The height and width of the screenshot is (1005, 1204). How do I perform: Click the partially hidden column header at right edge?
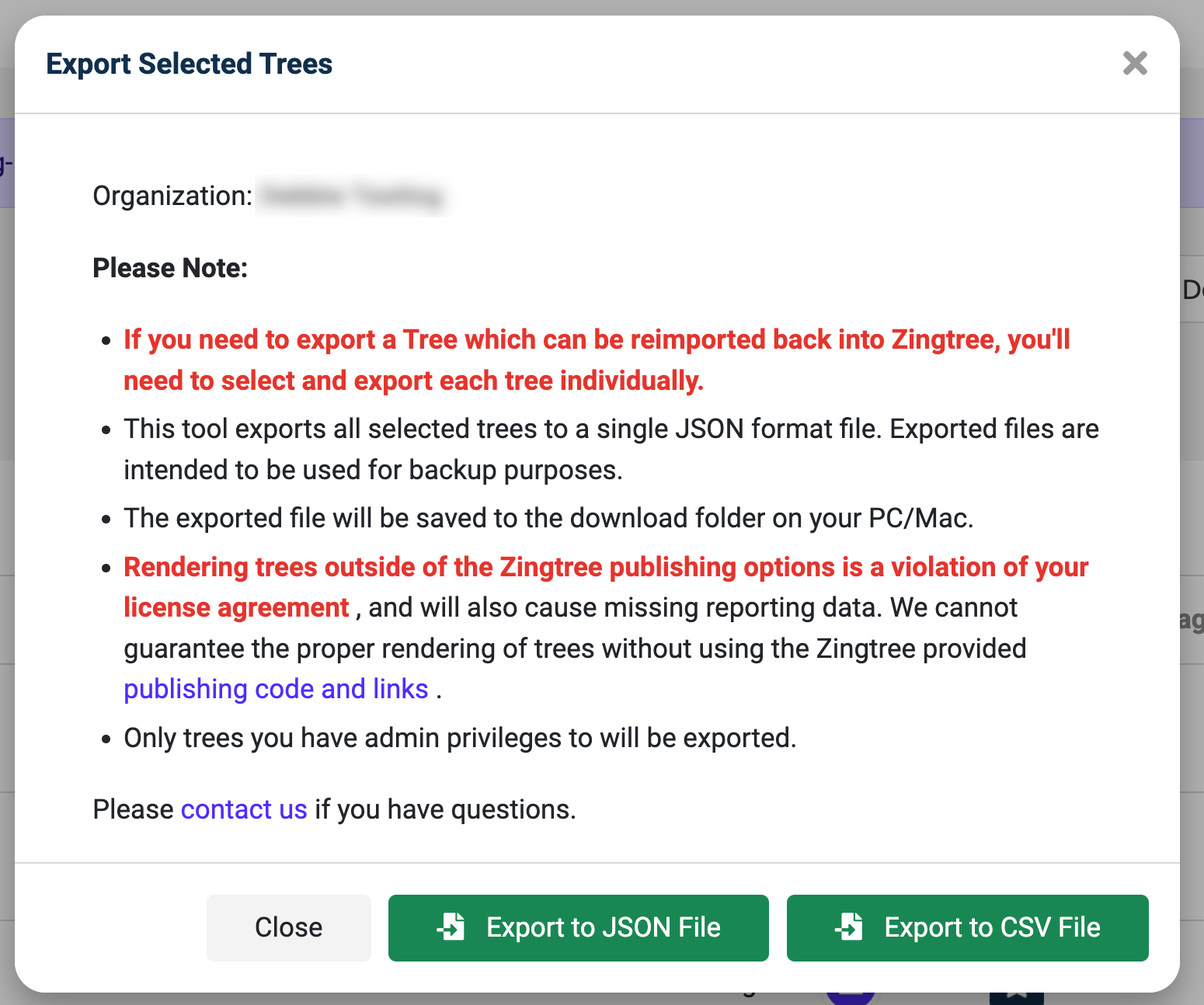coord(1192,290)
